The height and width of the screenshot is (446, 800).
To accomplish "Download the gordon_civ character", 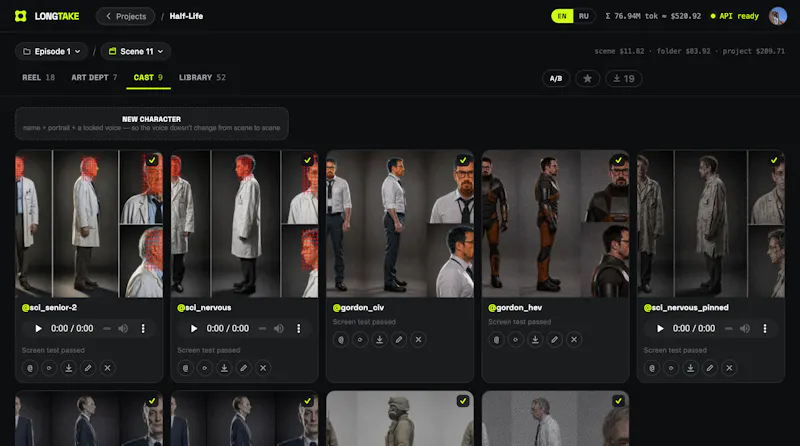I will point(380,339).
